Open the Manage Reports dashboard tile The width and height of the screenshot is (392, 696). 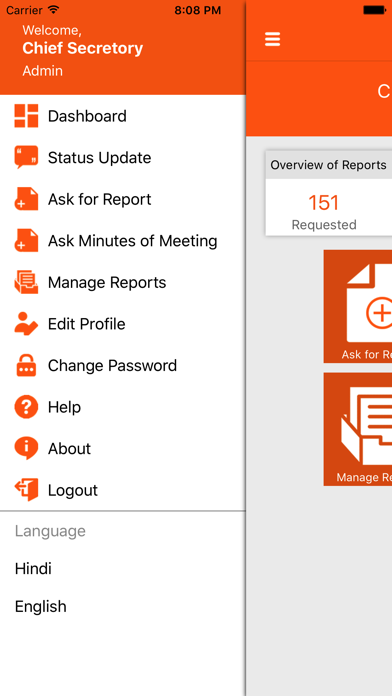point(358,429)
